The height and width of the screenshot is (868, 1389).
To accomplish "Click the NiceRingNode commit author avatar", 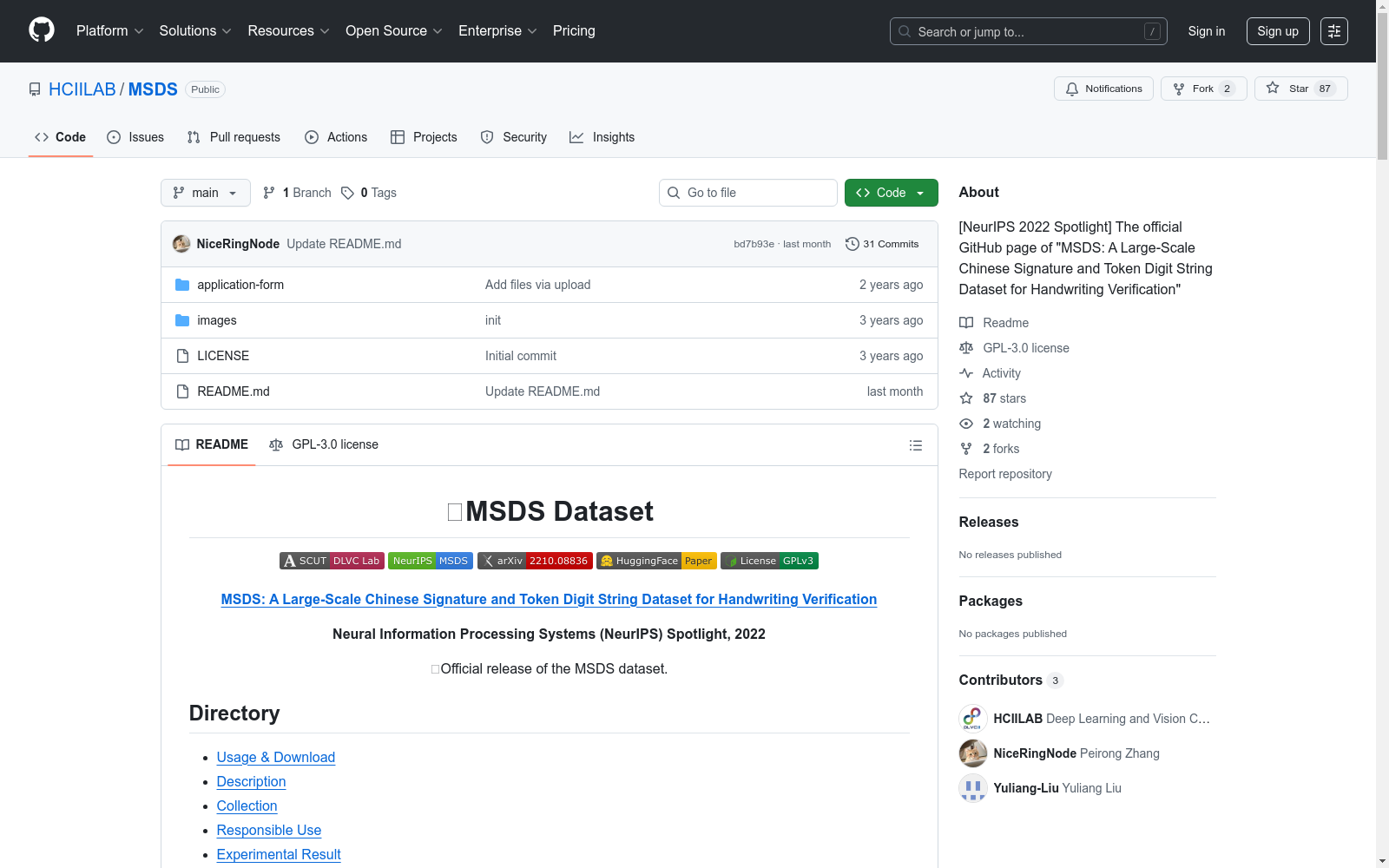I will tap(181, 244).
